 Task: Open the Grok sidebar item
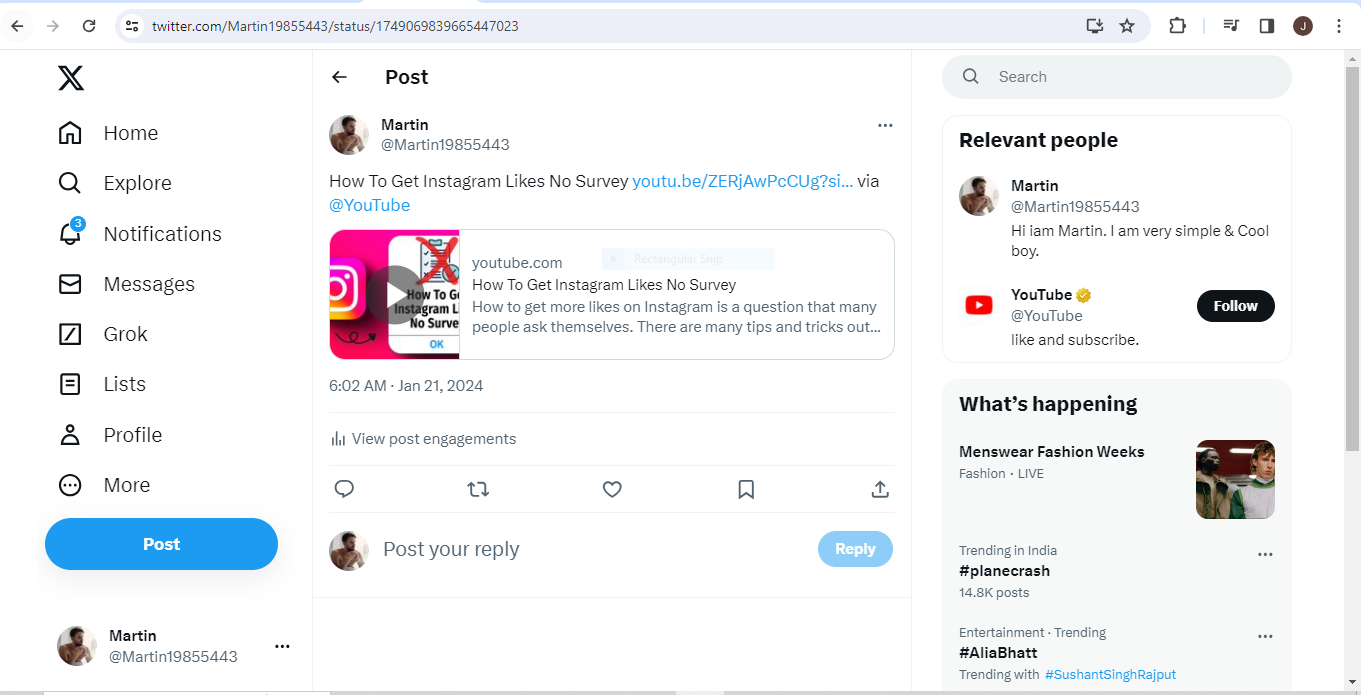tap(103, 334)
